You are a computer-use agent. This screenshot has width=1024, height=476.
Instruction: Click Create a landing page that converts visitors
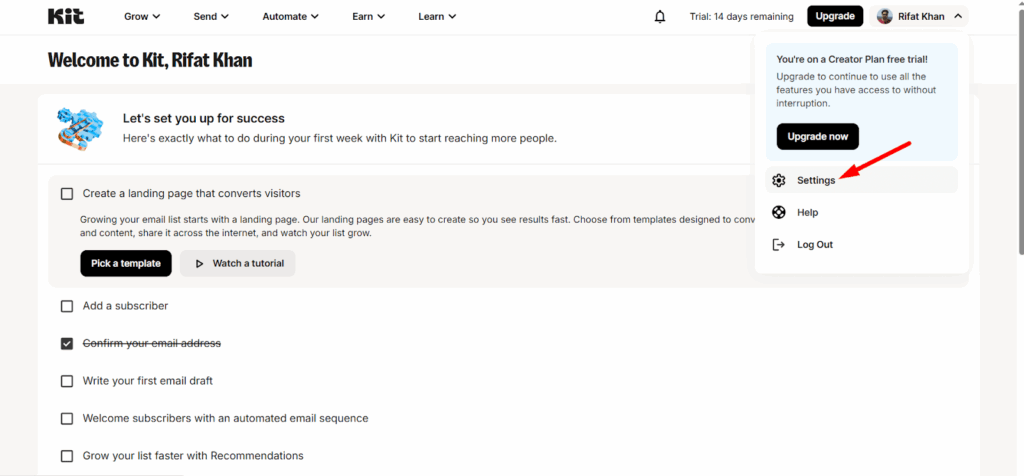[191, 193]
